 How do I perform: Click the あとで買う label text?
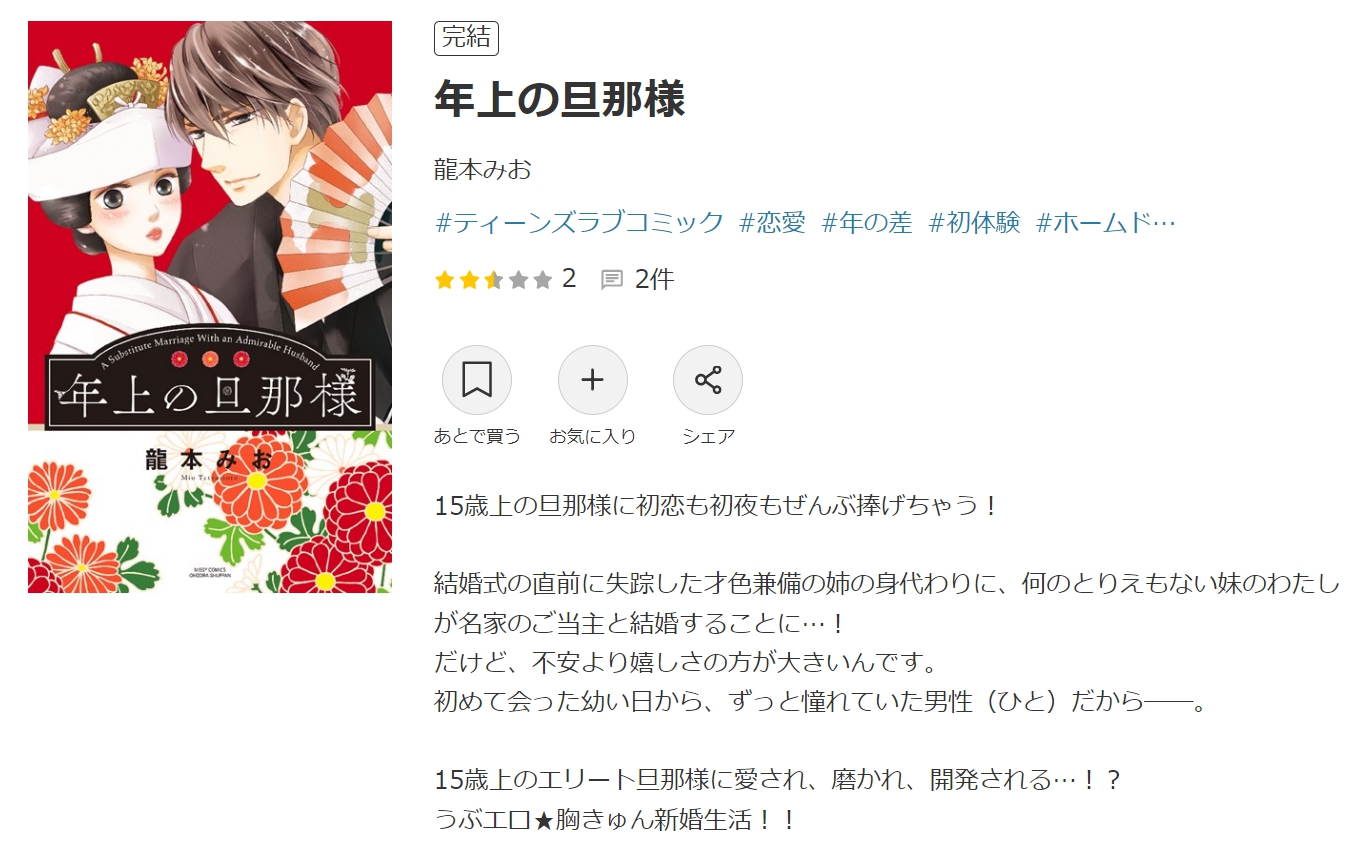pos(477,436)
